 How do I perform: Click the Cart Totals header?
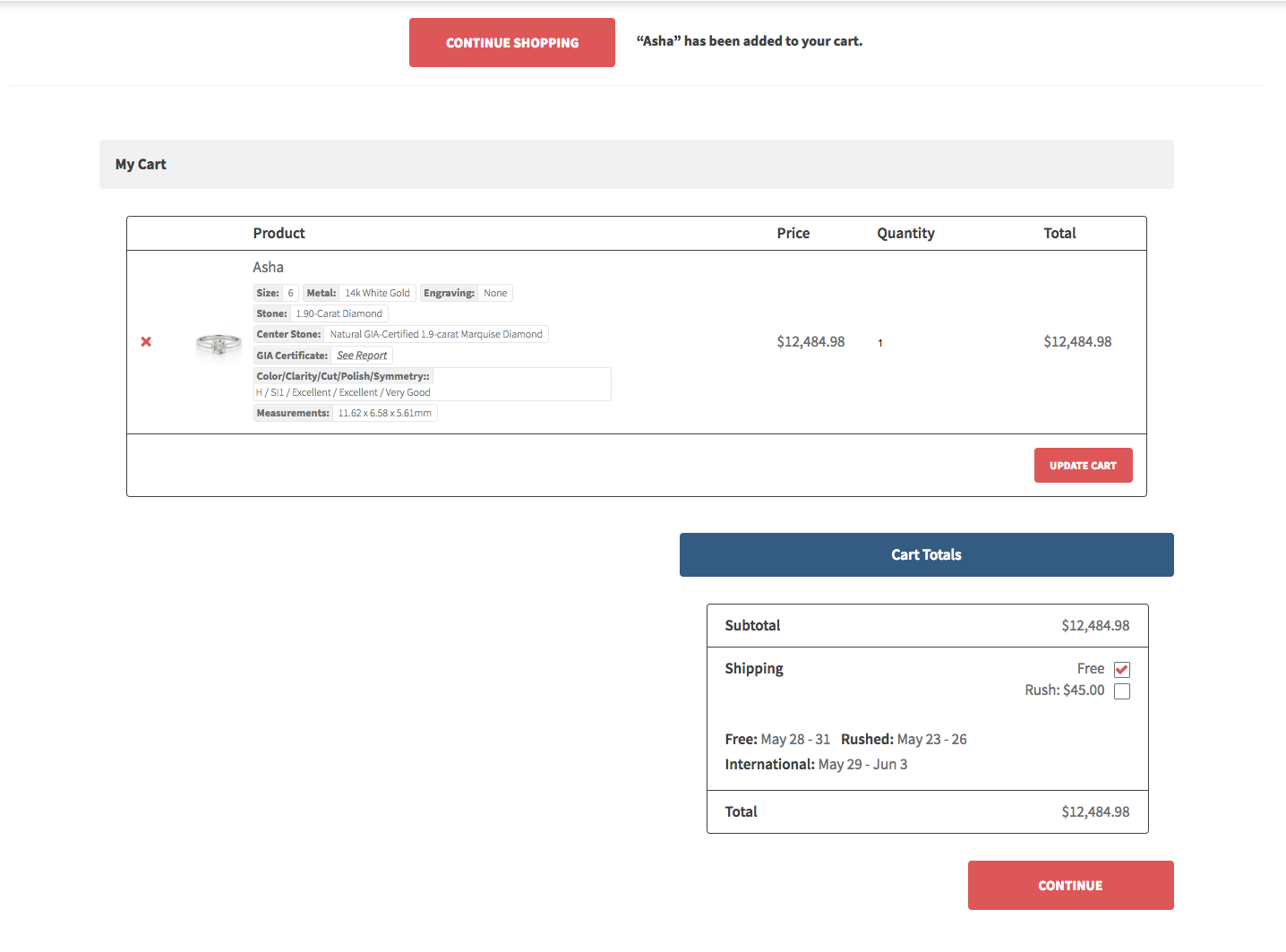coord(926,554)
